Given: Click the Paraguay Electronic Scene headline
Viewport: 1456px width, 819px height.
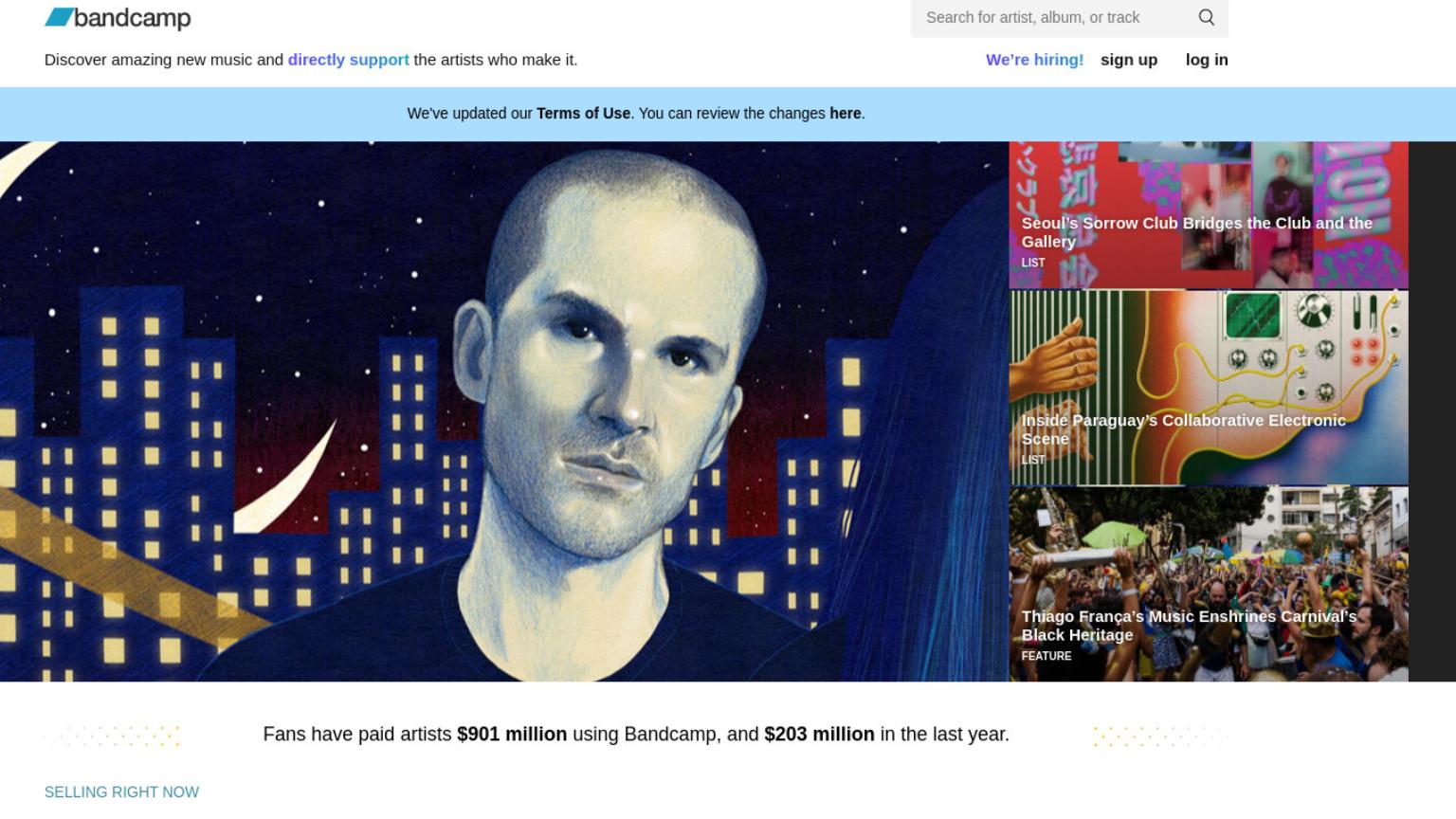Looking at the screenshot, I should [x=1183, y=429].
